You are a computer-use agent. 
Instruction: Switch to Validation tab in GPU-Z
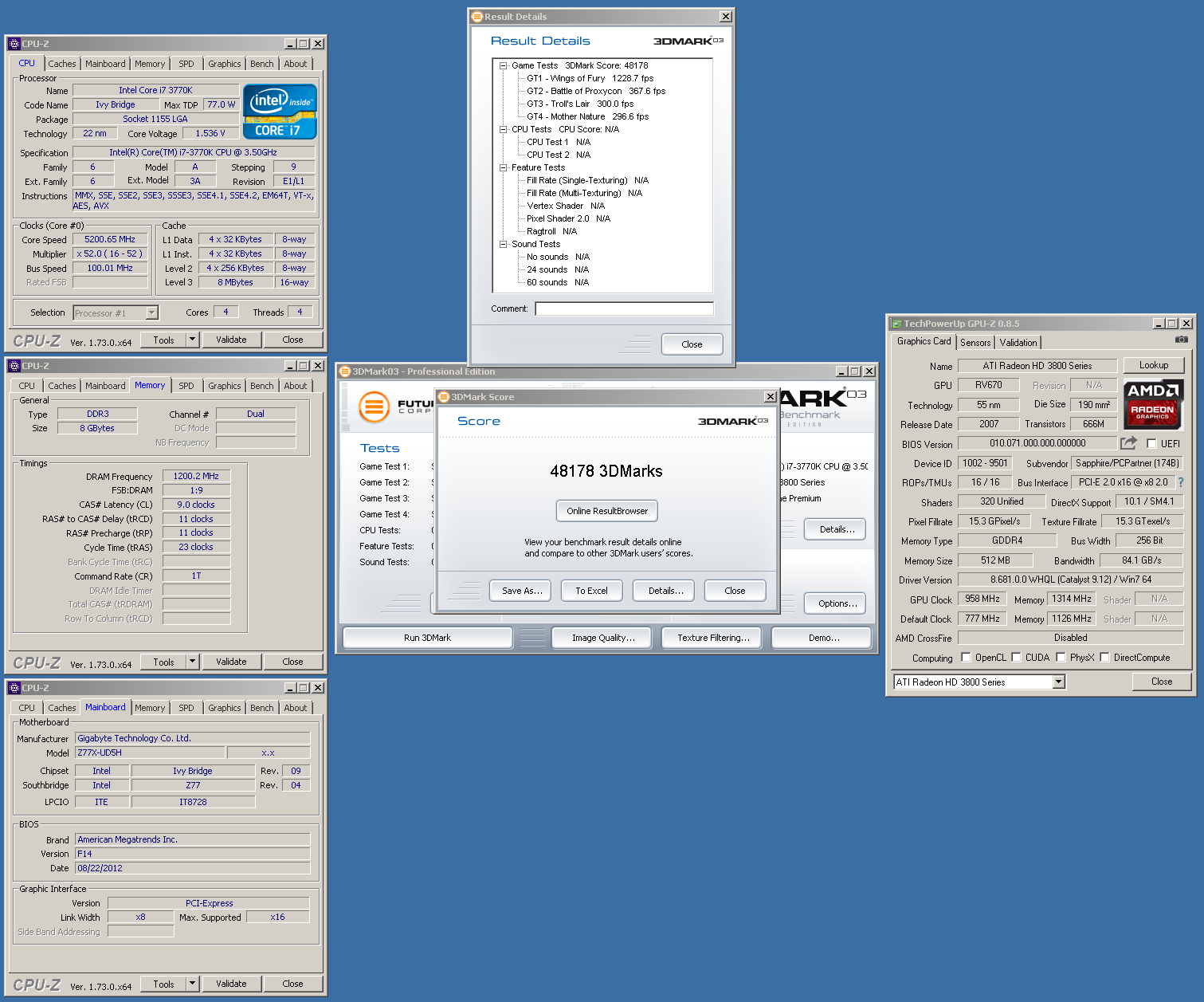coord(1018,343)
